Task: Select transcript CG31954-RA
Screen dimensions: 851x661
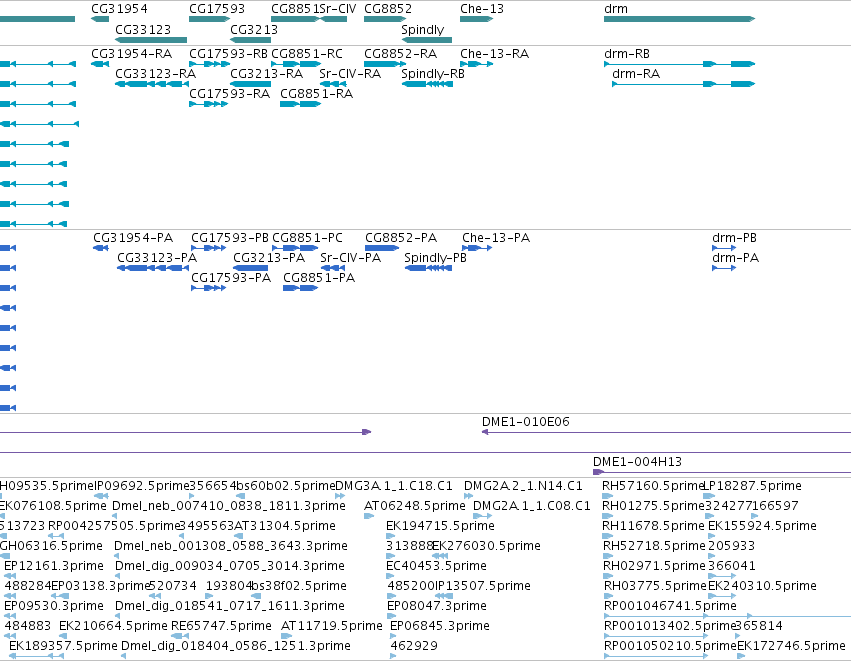Action: point(131,54)
